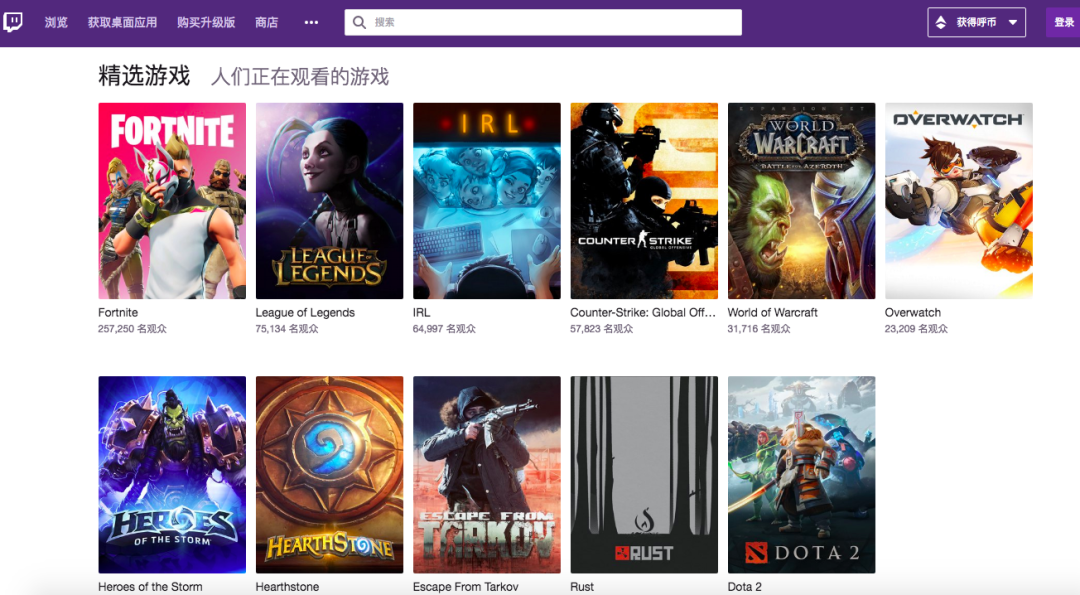
Task: Click the 23,209 名观众 viewer count
Action: (917, 329)
